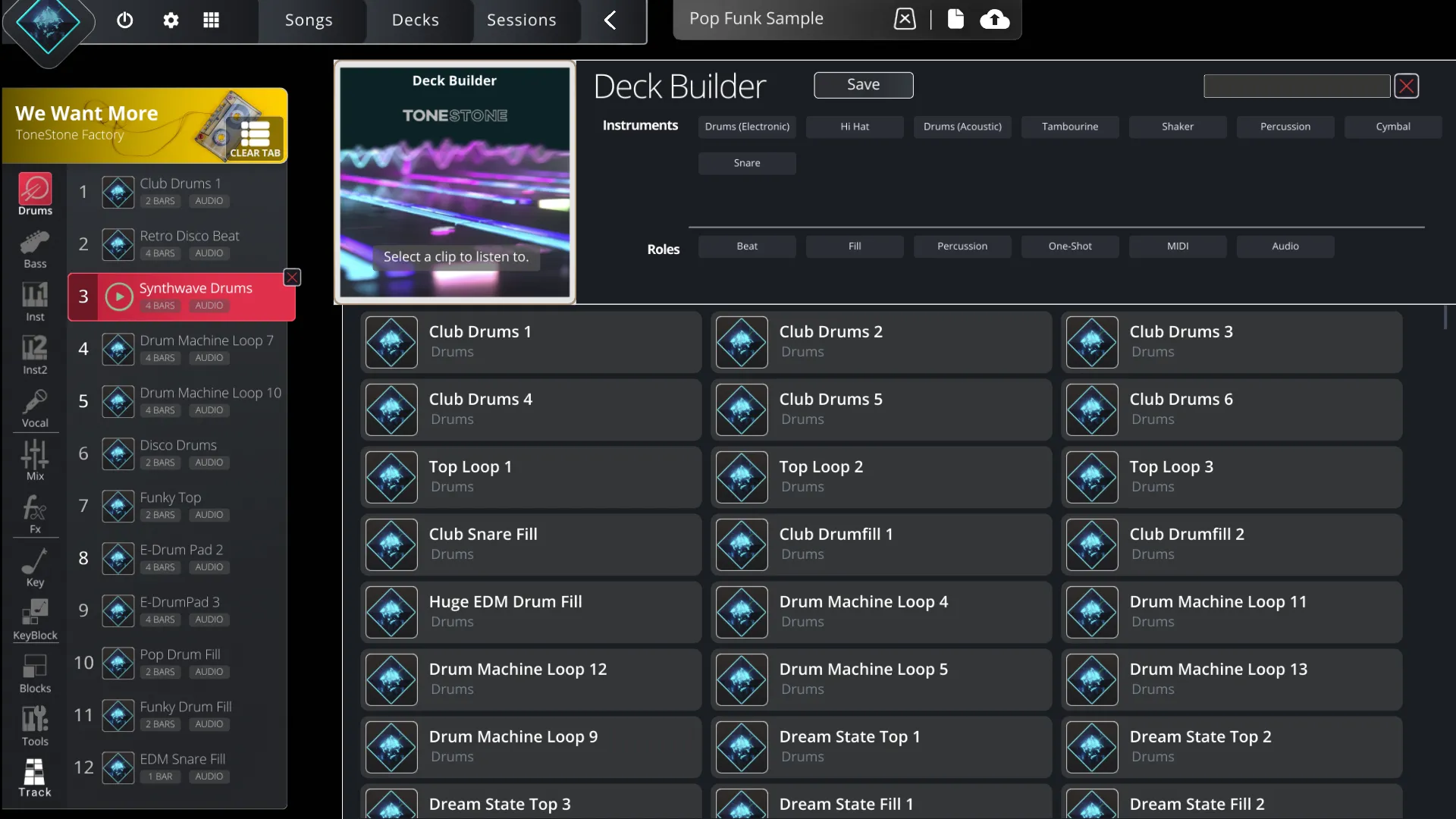The image size is (1456, 819).
Task: Select Disco Drums track row
Action: pyautogui.click(x=177, y=453)
